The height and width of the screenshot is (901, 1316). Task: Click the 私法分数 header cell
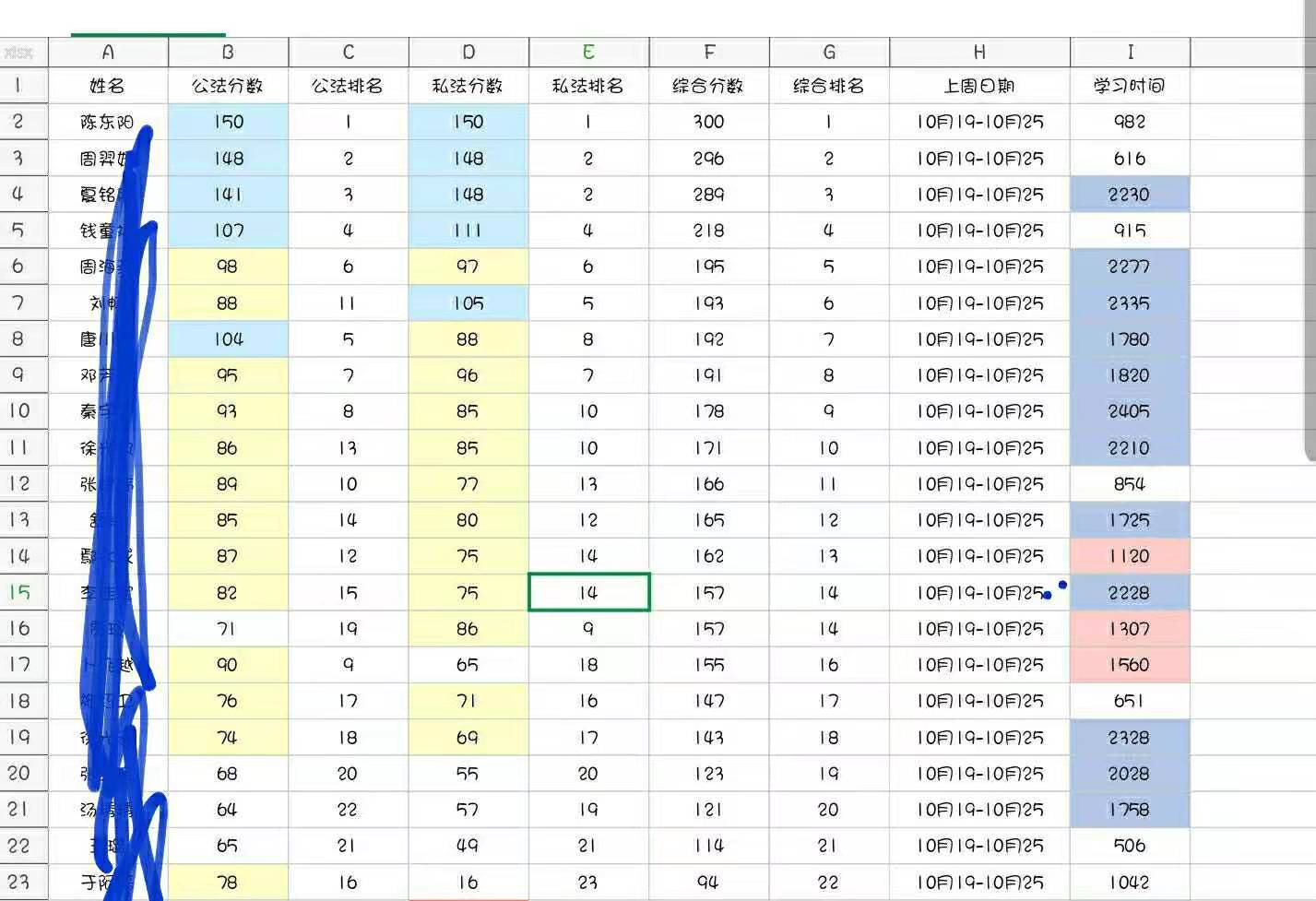click(468, 86)
